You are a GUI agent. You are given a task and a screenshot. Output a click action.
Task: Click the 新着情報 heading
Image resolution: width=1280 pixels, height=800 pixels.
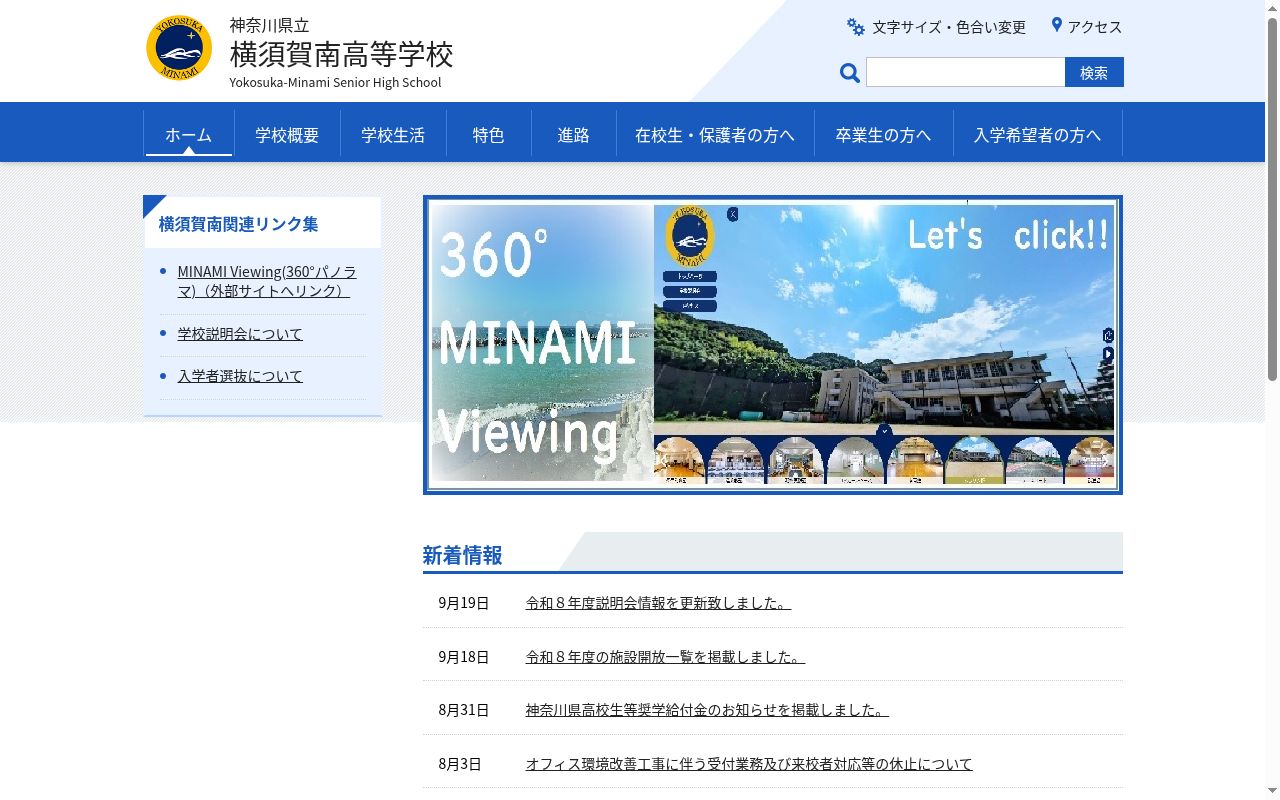(462, 555)
